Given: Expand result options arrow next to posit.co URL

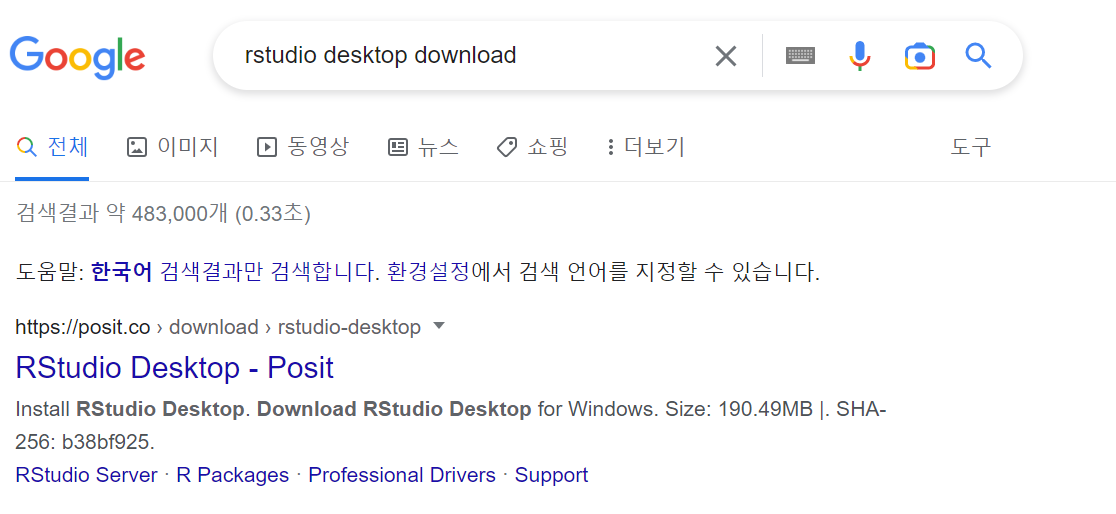Looking at the screenshot, I should click(x=439, y=326).
